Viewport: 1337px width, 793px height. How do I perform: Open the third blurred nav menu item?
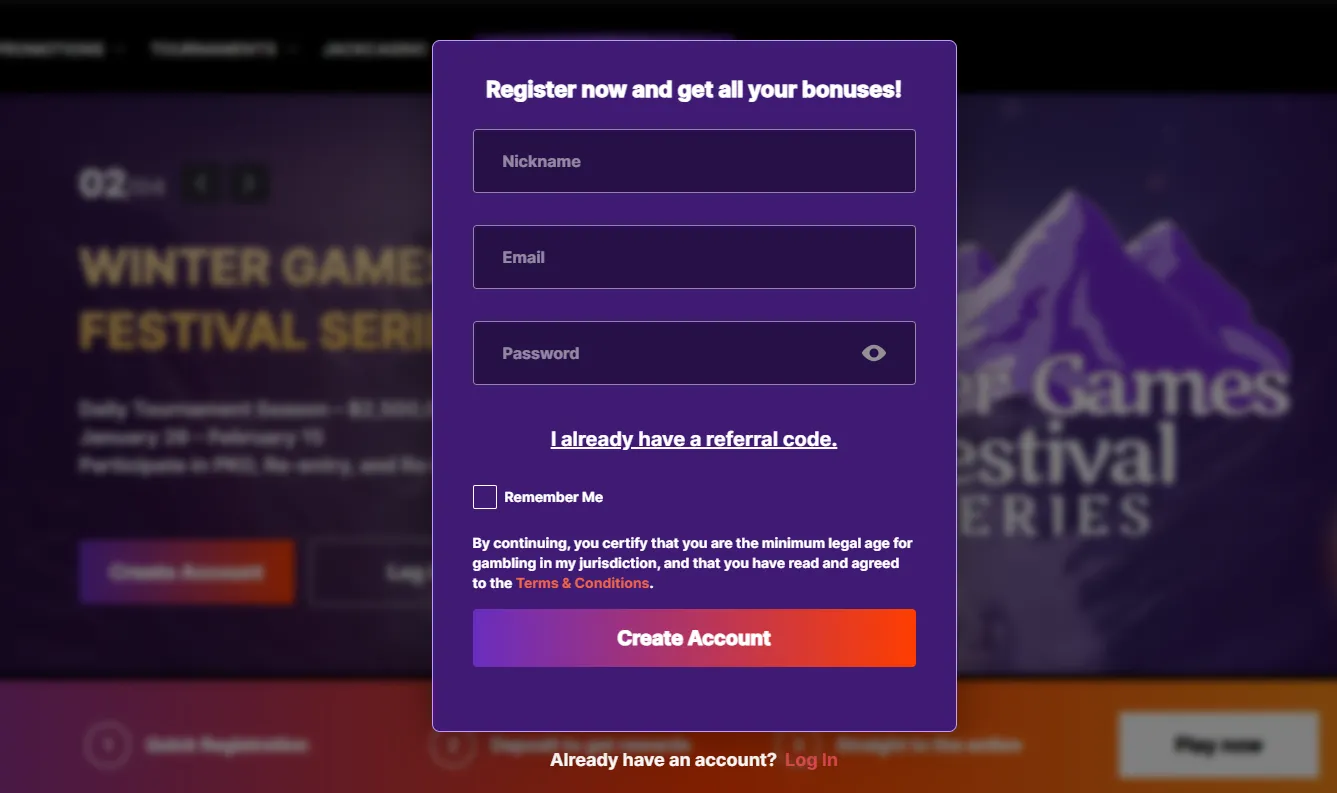pyautogui.click(x=375, y=48)
